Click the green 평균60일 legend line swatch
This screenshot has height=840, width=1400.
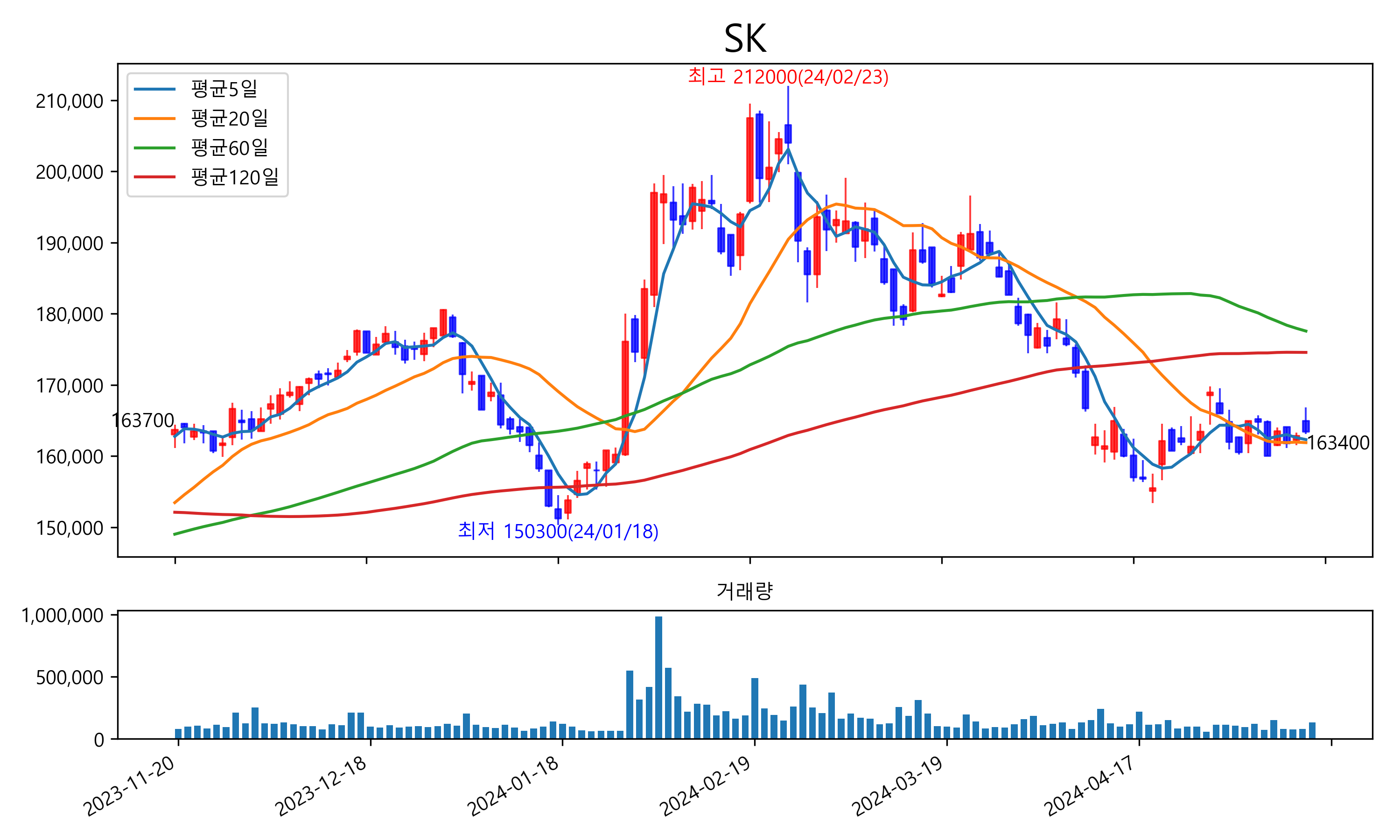click(154, 148)
